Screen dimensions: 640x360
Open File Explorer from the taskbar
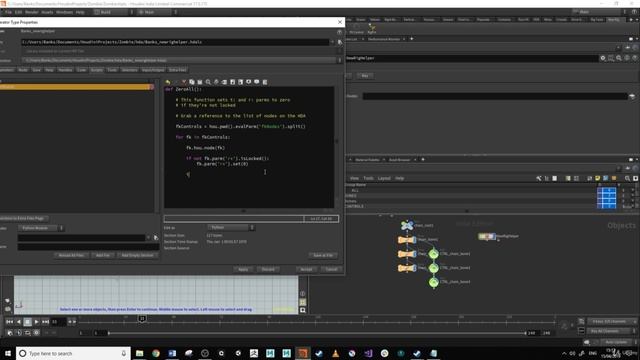click(x=140, y=353)
